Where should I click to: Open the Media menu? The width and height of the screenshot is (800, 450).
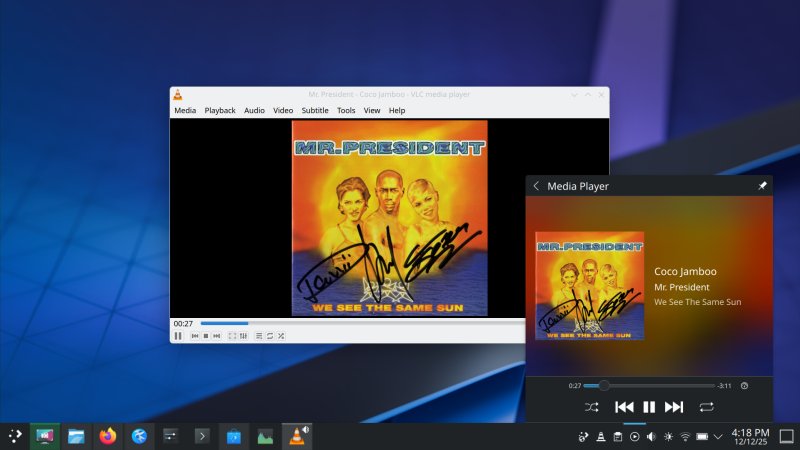tap(185, 110)
